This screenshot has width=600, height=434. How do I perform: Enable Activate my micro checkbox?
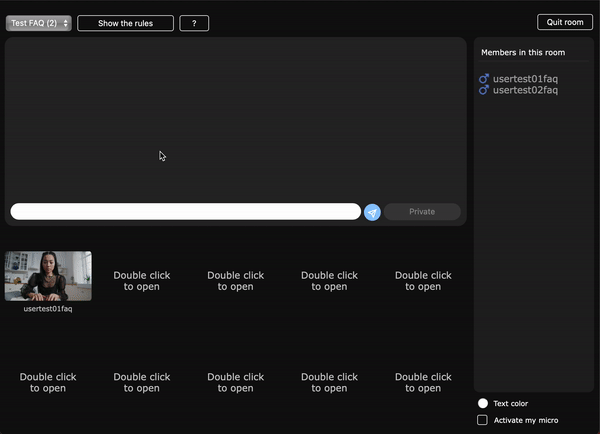point(483,420)
